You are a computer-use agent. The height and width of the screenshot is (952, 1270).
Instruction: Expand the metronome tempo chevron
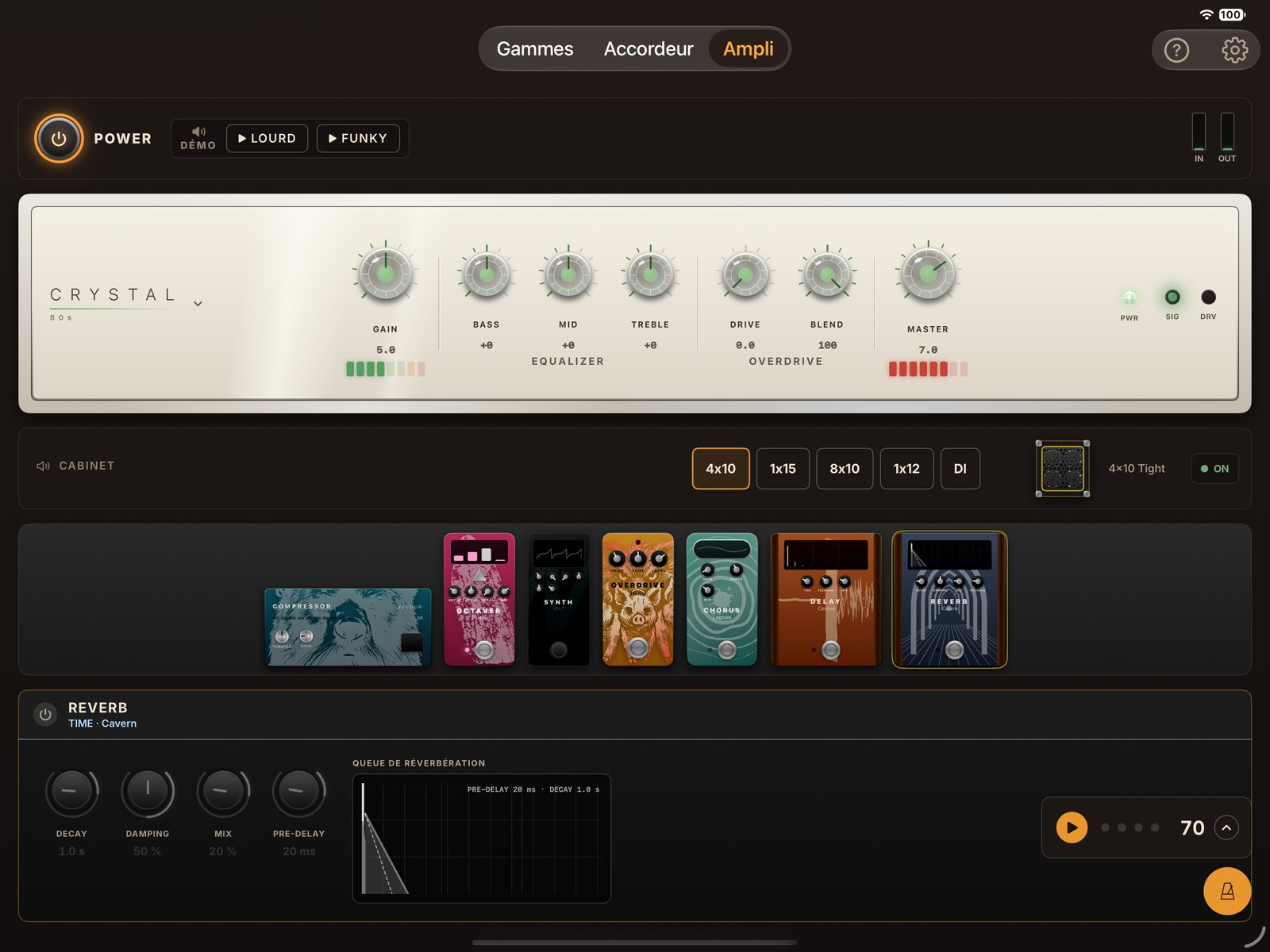coord(1226,827)
